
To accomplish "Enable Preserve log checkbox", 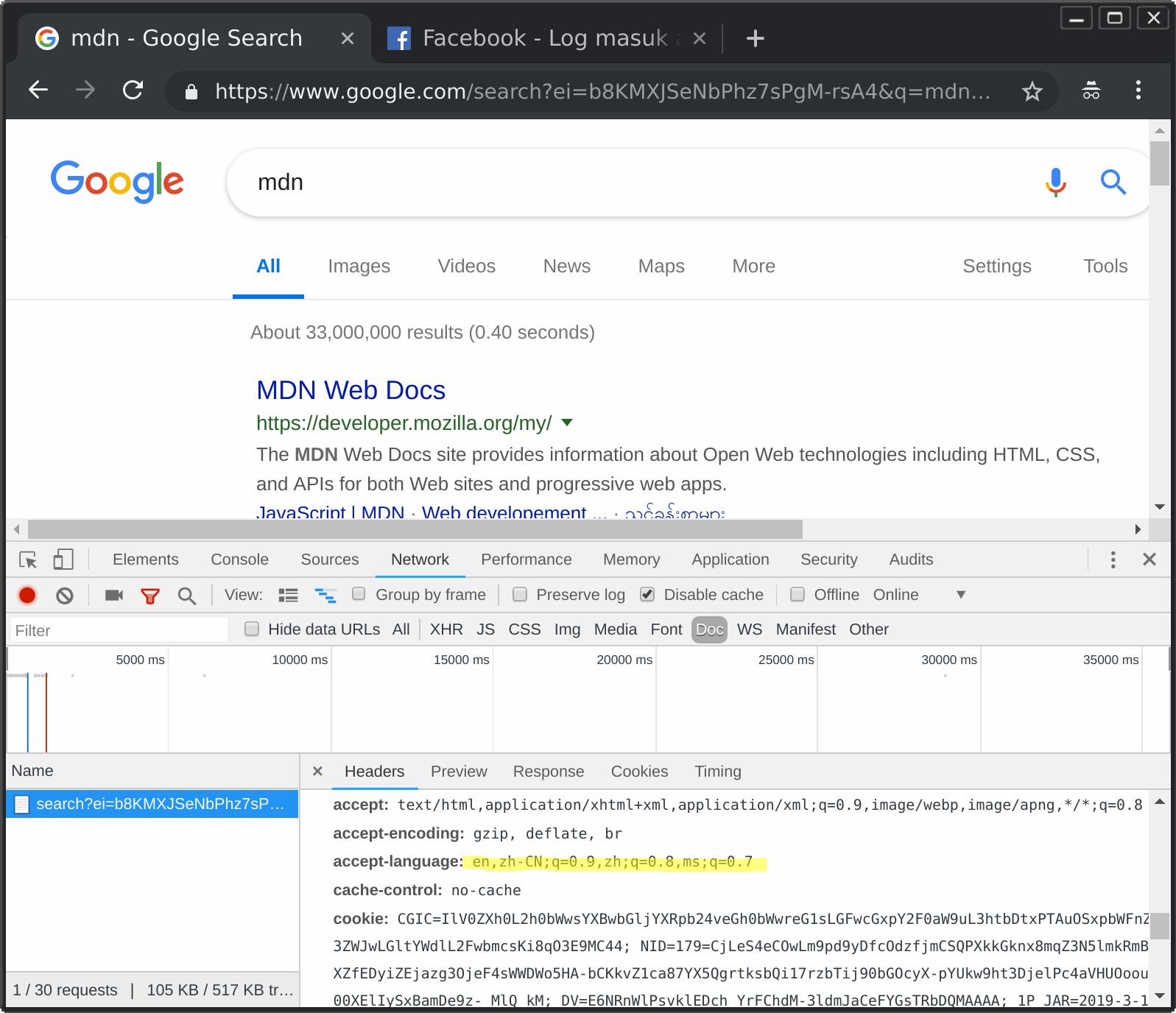I will point(520,594).
